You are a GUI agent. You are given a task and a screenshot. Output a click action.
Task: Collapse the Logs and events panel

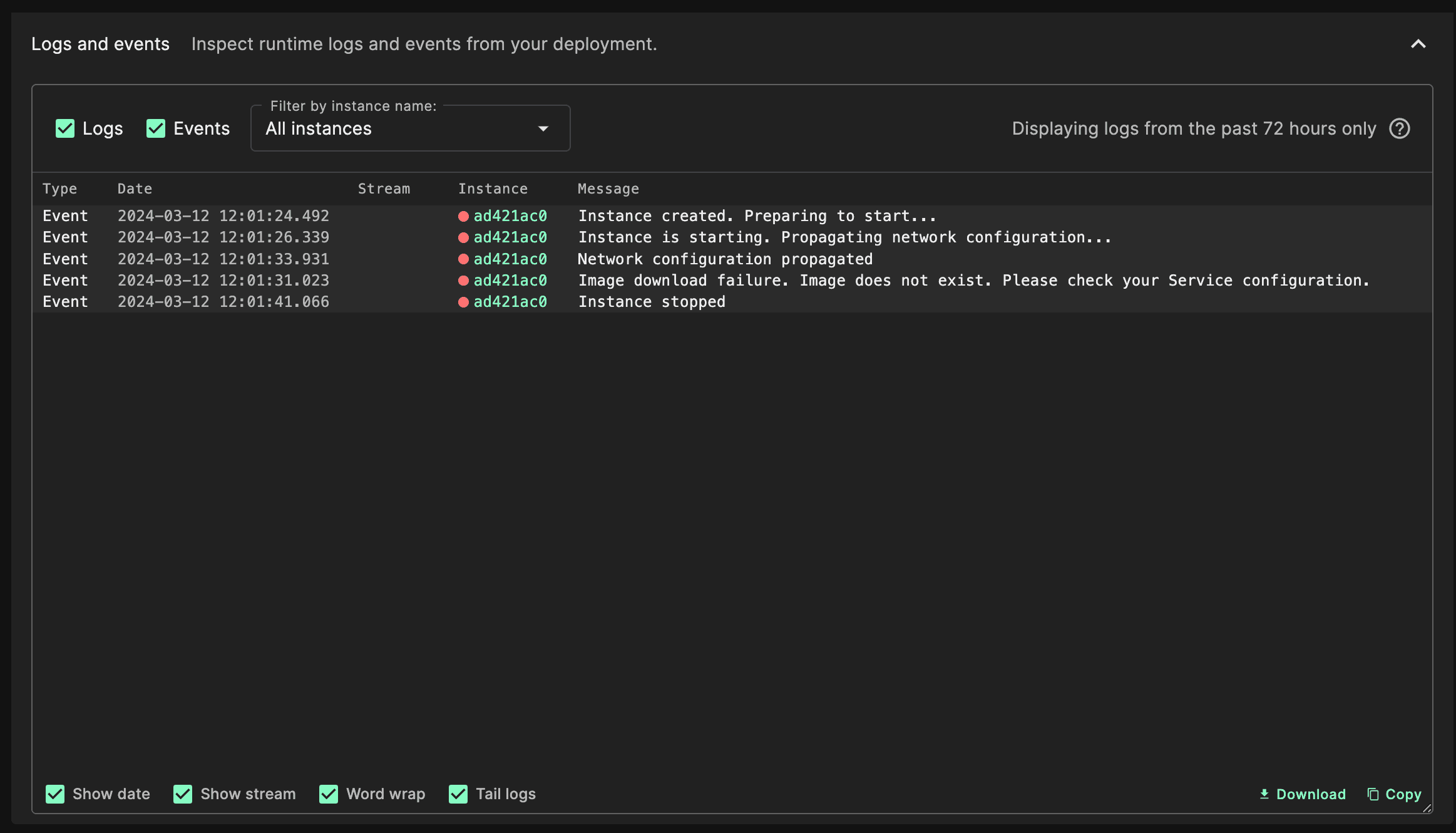tap(1418, 44)
